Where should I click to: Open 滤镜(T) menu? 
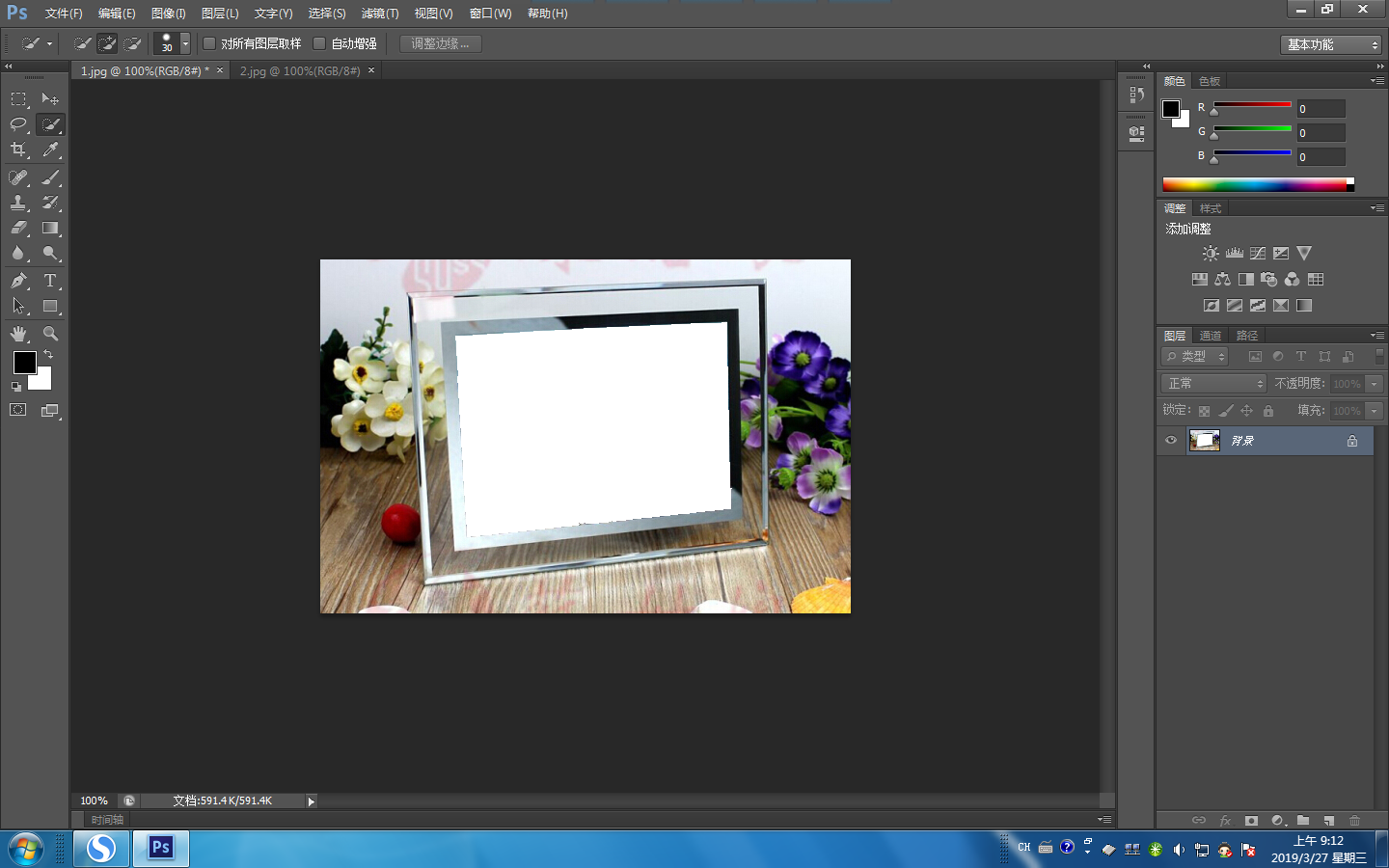[x=380, y=14]
